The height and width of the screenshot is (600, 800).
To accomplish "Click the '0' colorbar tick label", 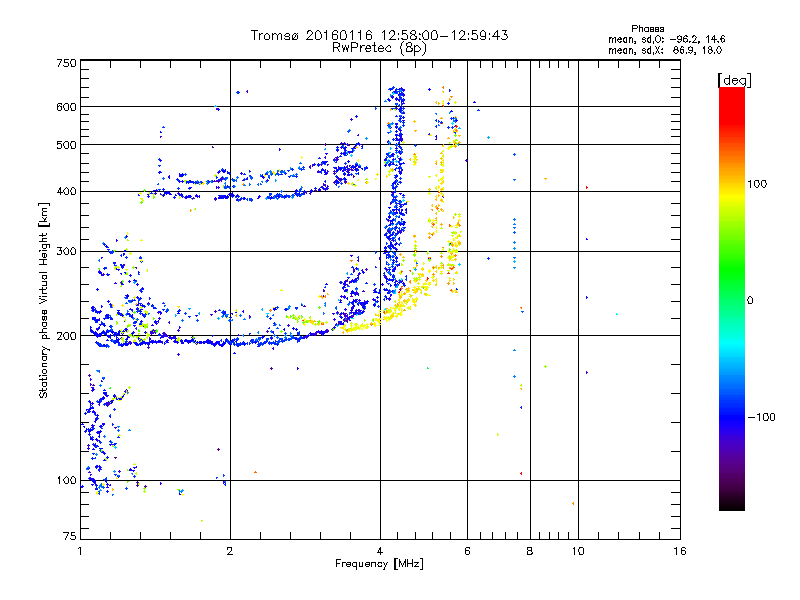I will [x=750, y=300].
